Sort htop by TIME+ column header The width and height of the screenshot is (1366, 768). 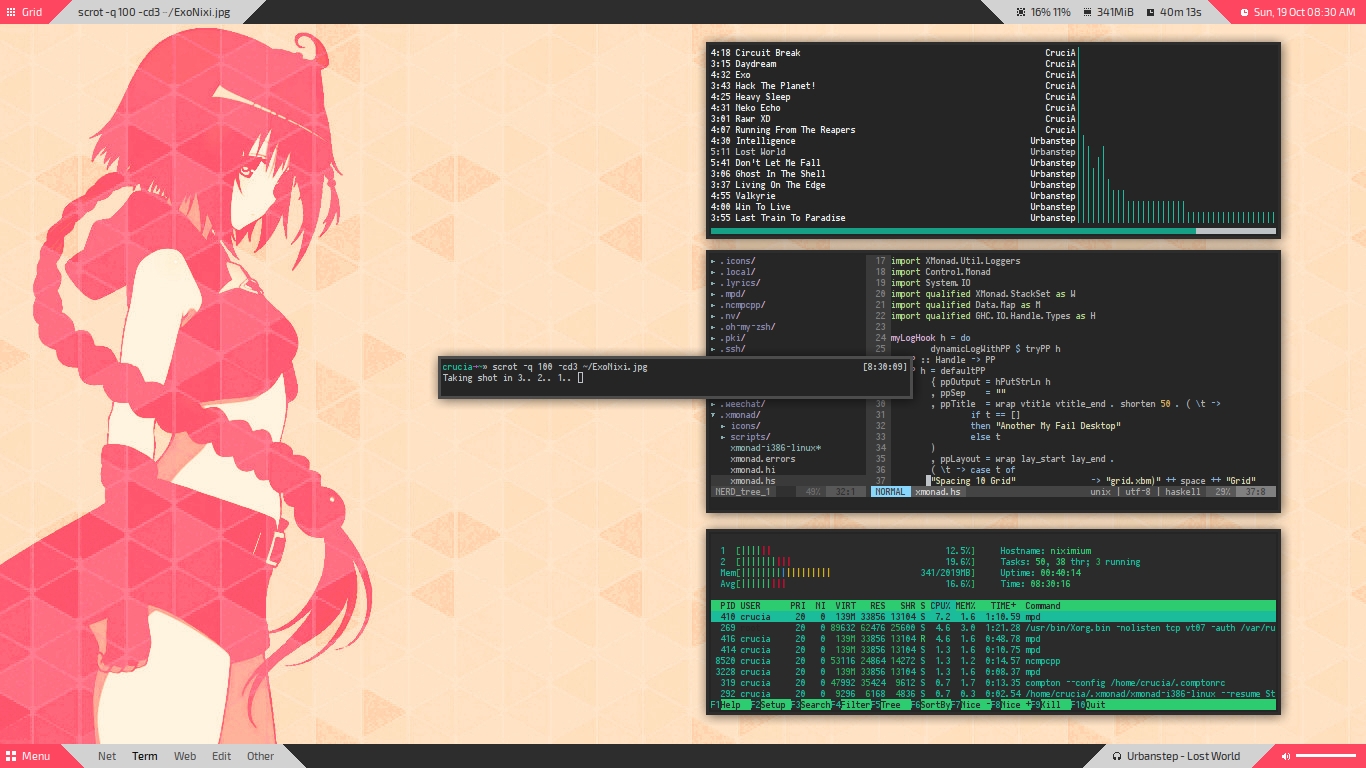1003,606
